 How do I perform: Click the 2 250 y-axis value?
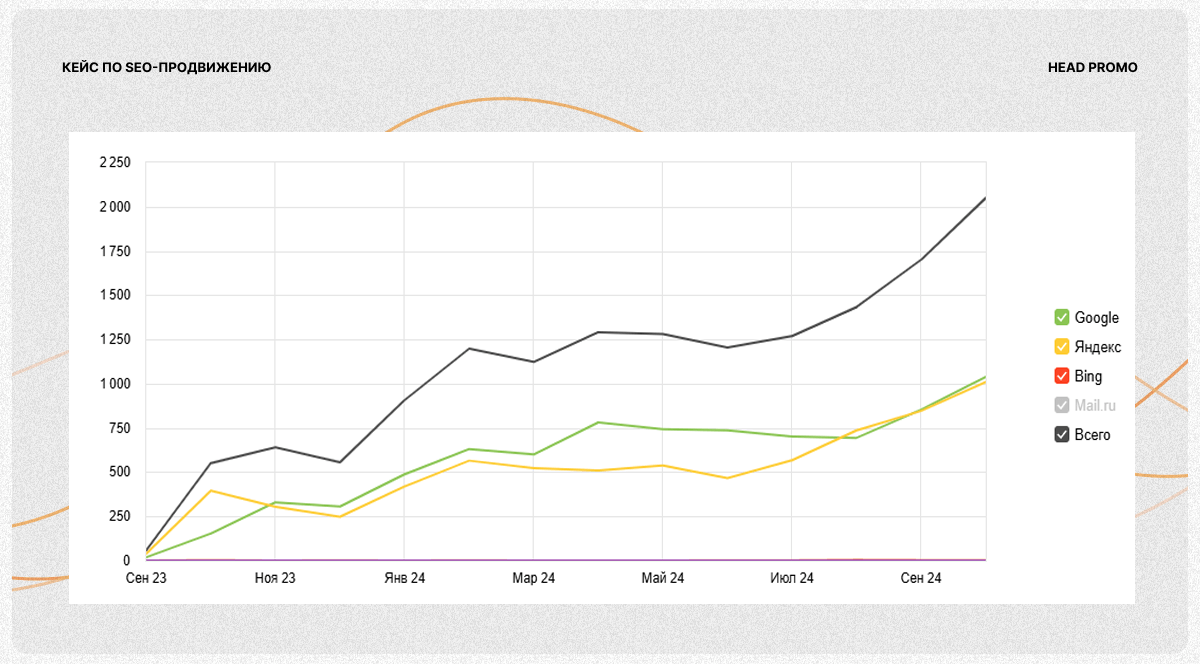[115, 162]
